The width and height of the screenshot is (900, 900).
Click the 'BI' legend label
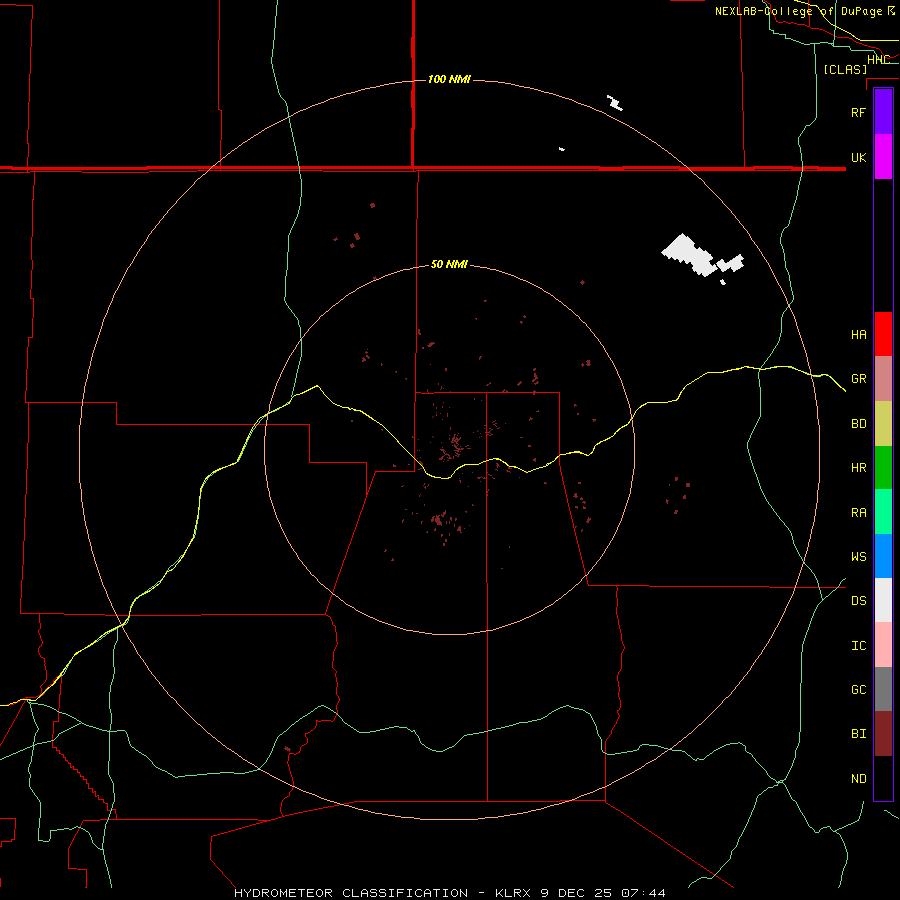pyautogui.click(x=859, y=734)
